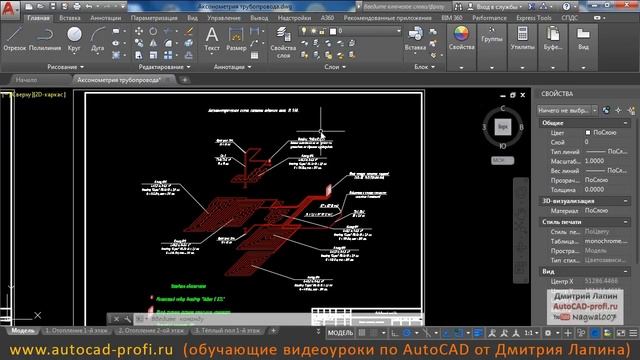Click the New file icon
This screenshot has width=640, height=360.
tap(29, 7)
